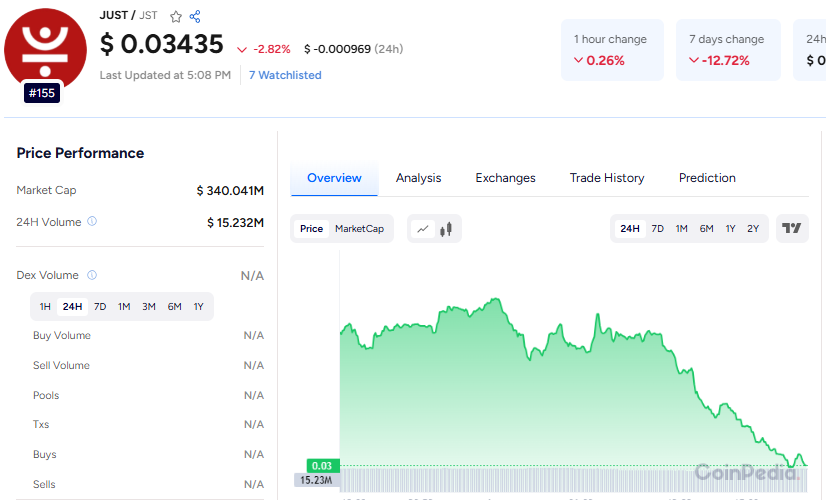Select Price chart toggle
This screenshot has width=826, height=500.
pyautogui.click(x=311, y=229)
